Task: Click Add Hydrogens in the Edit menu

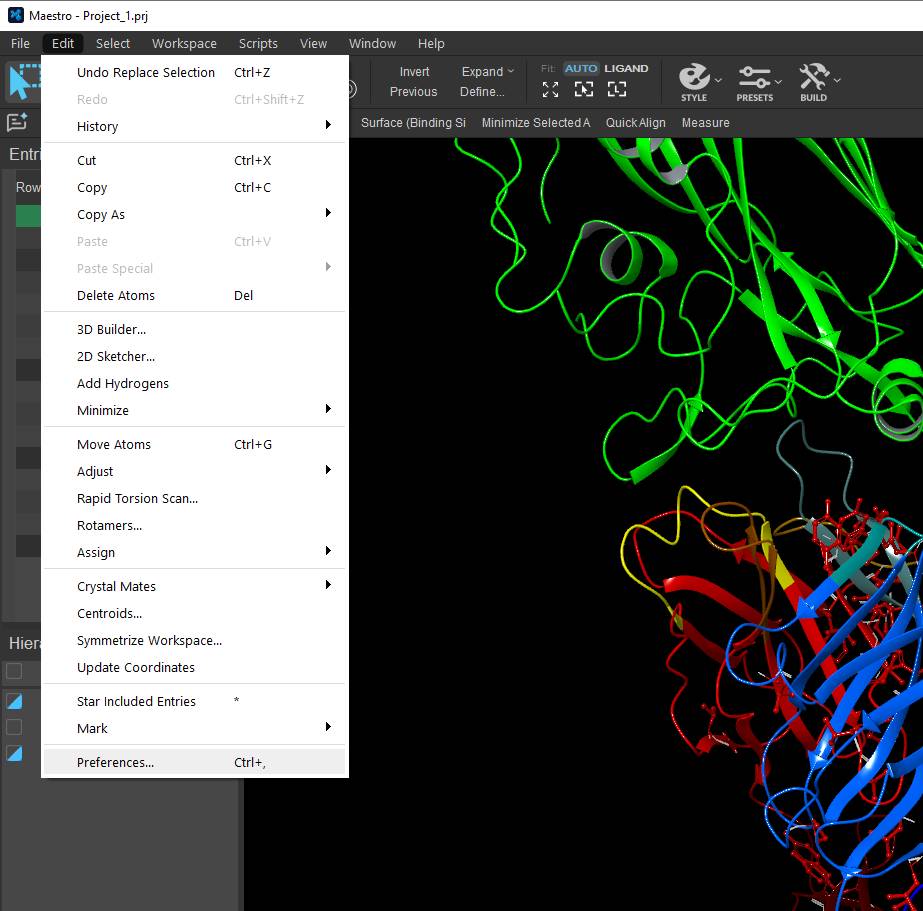Action: click(x=123, y=383)
